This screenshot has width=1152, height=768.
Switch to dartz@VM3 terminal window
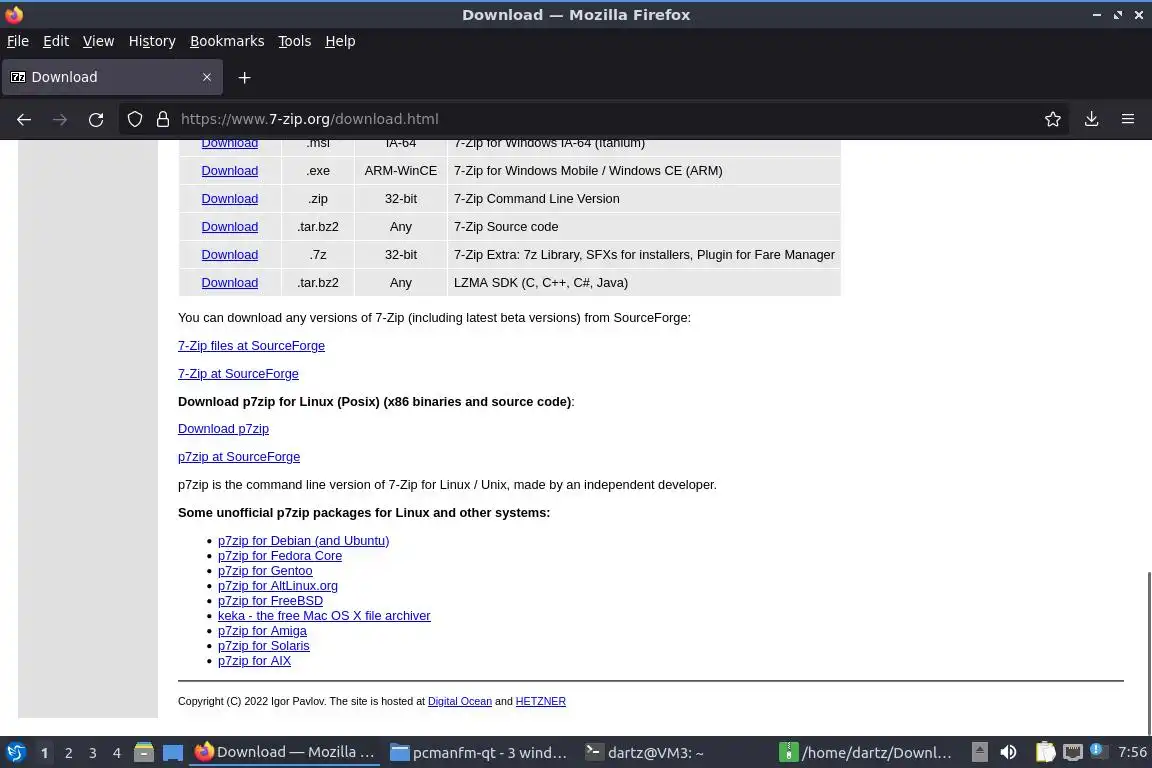pyautogui.click(x=645, y=752)
